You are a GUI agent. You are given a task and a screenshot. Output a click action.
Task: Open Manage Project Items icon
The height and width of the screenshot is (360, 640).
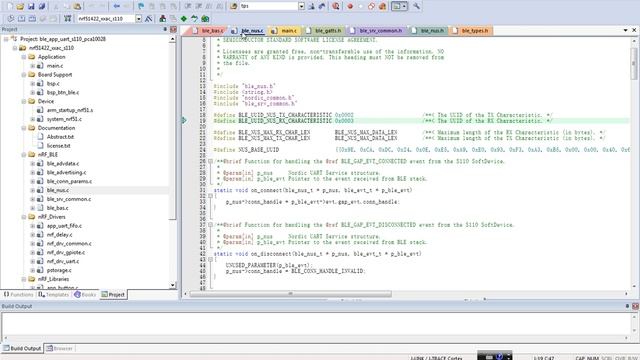tap(162, 18)
